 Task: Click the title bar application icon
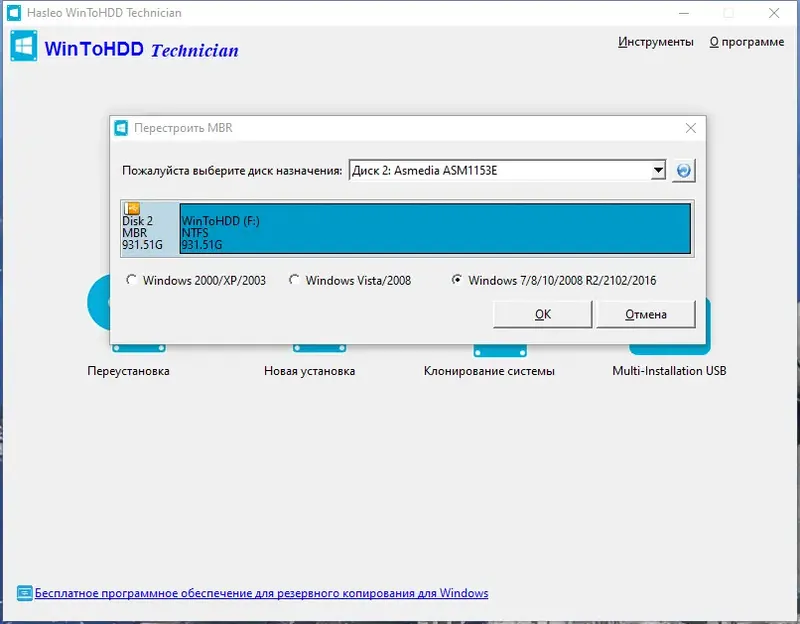click(x=14, y=13)
